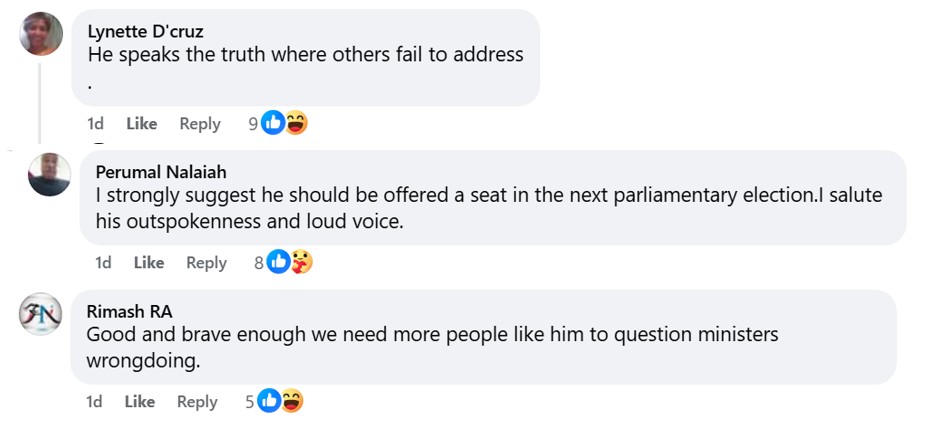Click laughing emoji reaction on Rimash's comment
The width and height of the screenshot is (928, 432).
pyautogui.click(x=292, y=401)
